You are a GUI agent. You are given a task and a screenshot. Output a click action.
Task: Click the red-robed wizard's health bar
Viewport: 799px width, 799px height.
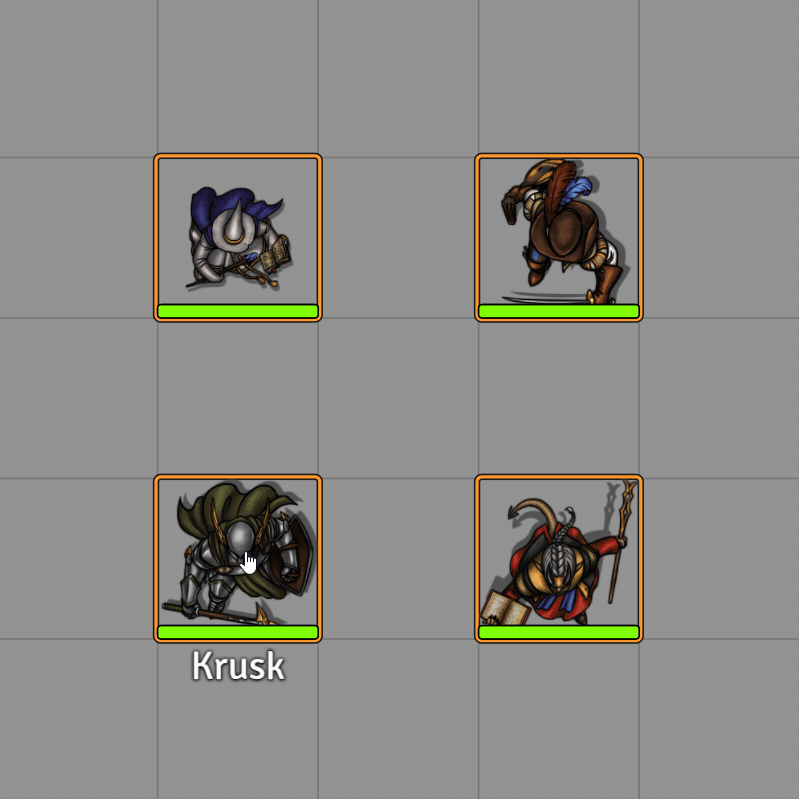click(x=559, y=632)
